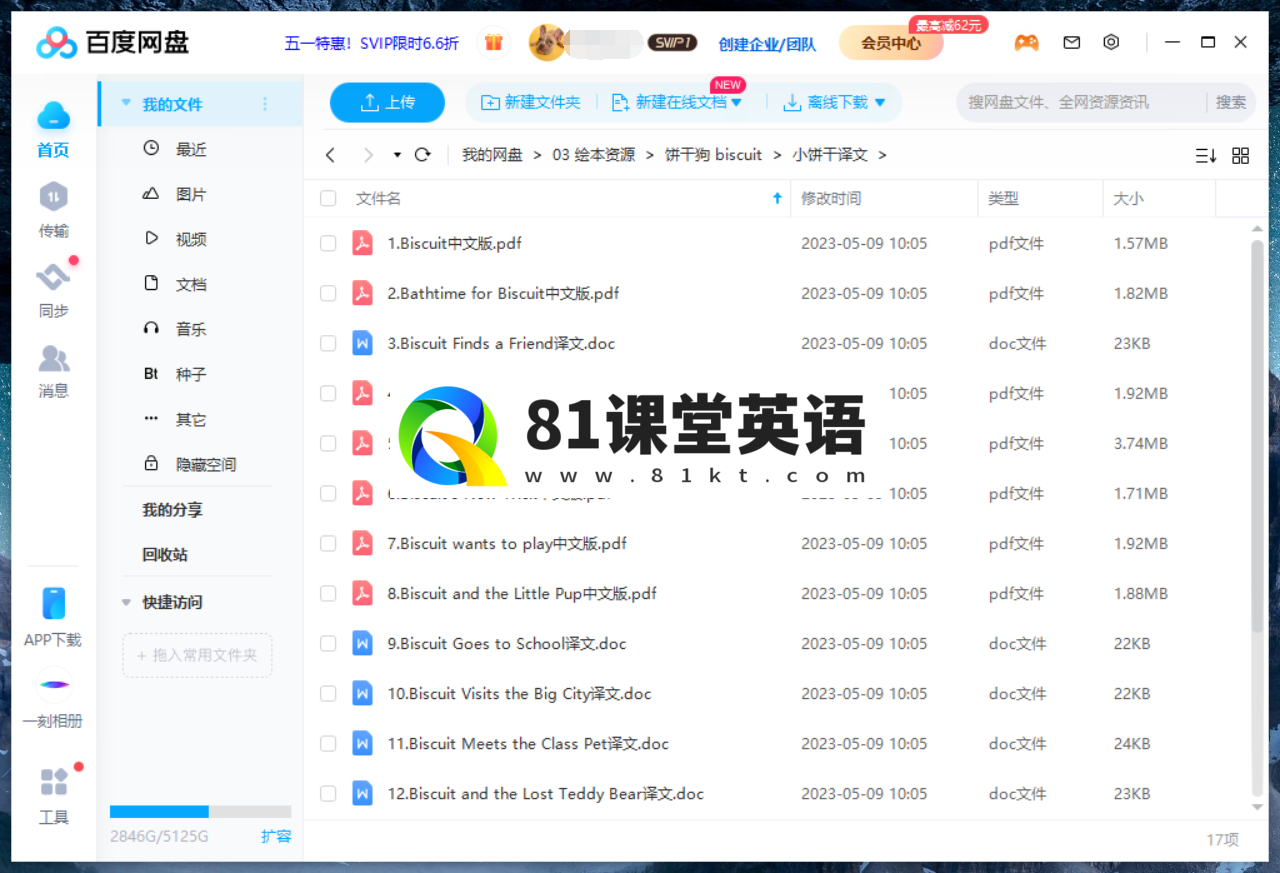This screenshot has height=873, width=1280.
Task: Expand the breadcrumb arrow after 小饼干译文
Action: coord(882,155)
